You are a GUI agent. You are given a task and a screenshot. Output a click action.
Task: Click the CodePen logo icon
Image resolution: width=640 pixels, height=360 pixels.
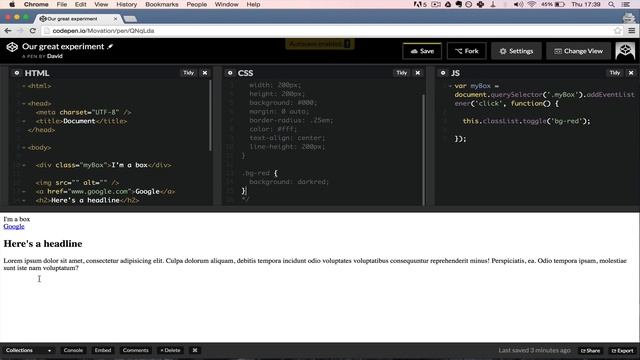point(12,47)
